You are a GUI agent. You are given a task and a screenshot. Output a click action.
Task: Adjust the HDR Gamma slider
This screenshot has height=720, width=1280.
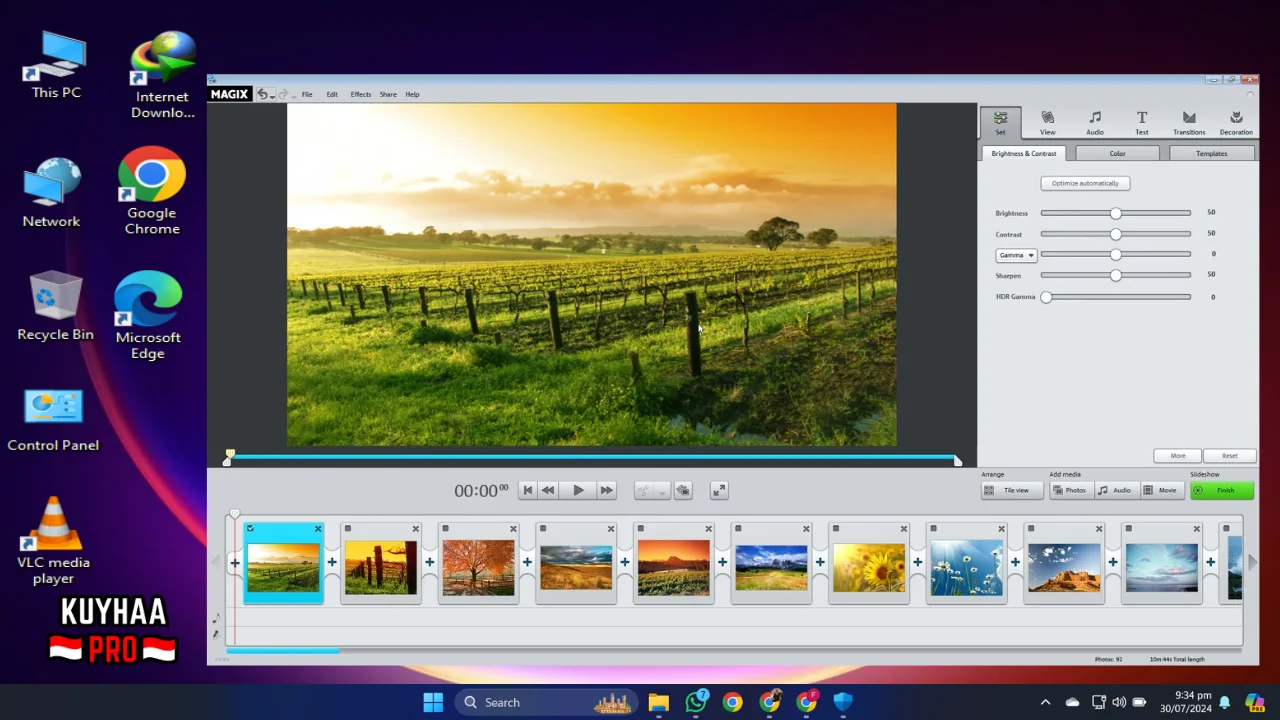[1116, 297]
